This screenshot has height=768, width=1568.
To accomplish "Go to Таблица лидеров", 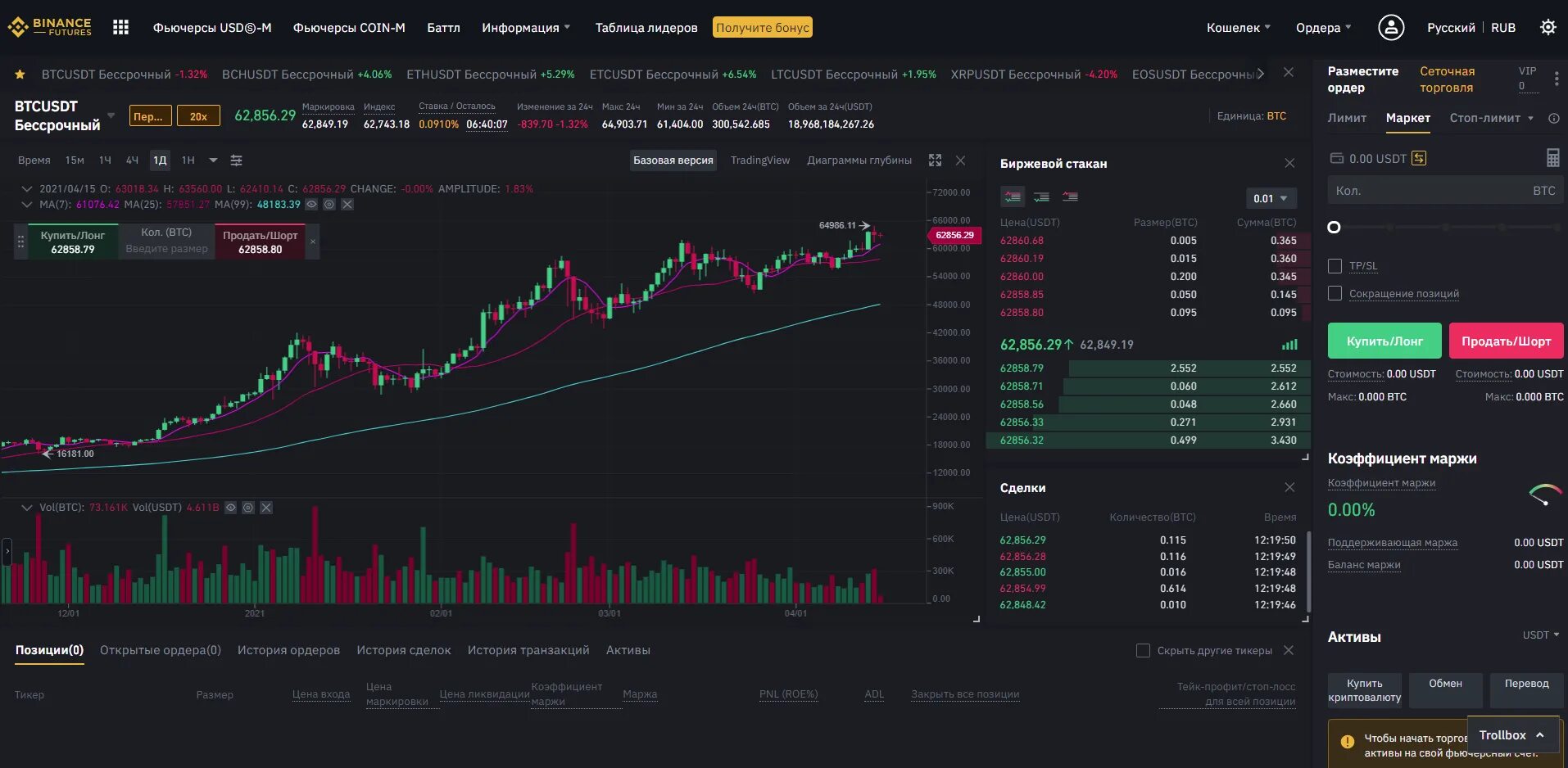I will [646, 28].
